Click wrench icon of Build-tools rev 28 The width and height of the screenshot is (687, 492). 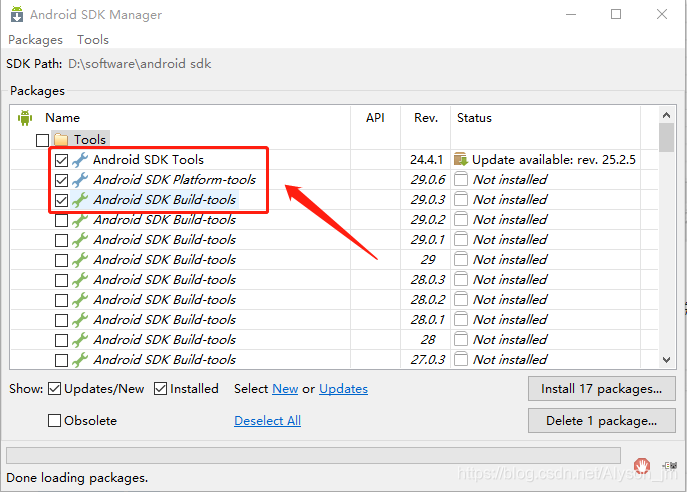pos(80,340)
